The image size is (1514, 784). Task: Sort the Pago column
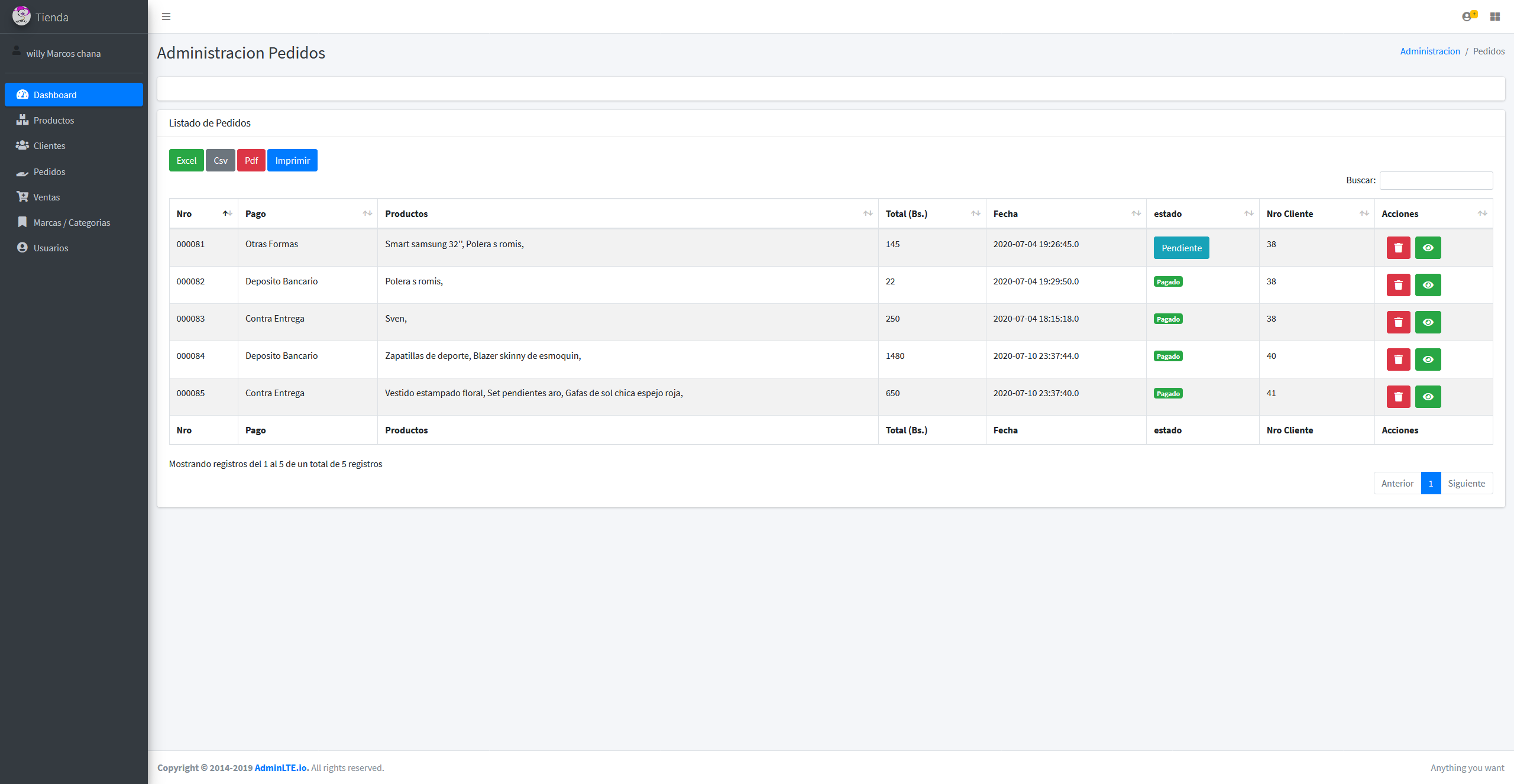point(256,213)
